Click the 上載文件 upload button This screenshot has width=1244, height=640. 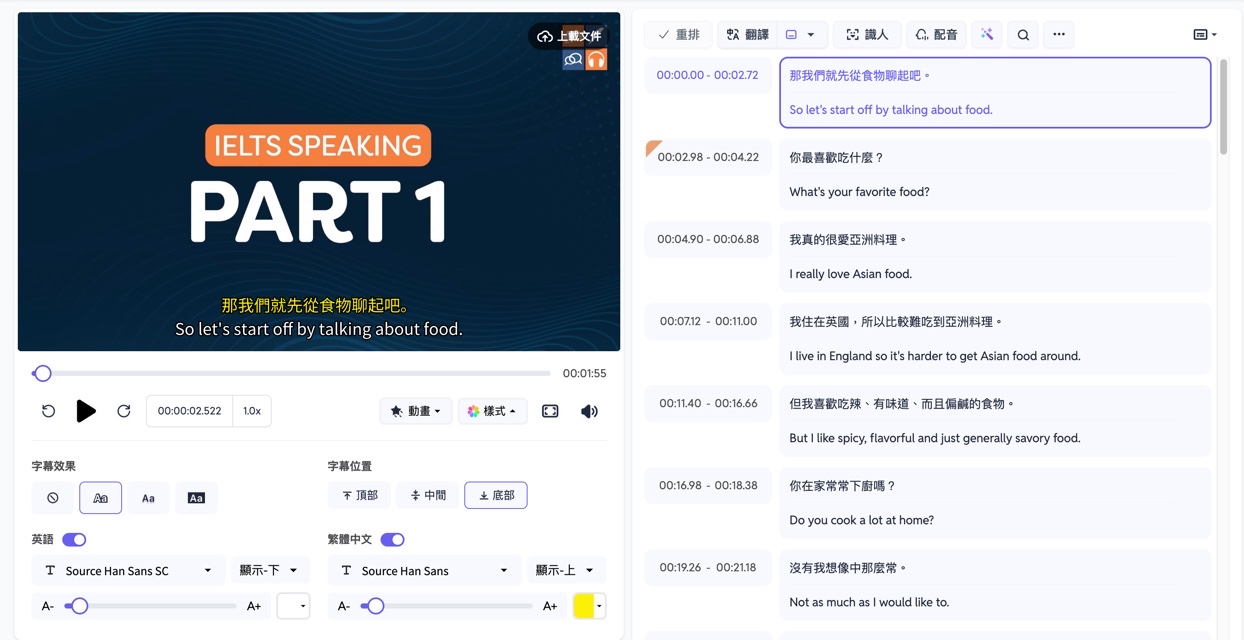[x=569, y=36]
